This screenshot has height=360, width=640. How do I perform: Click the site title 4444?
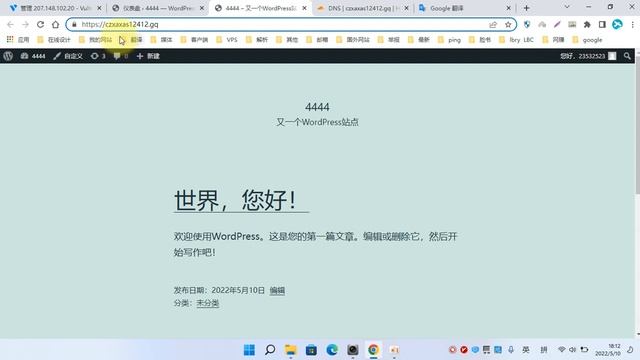click(317, 107)
